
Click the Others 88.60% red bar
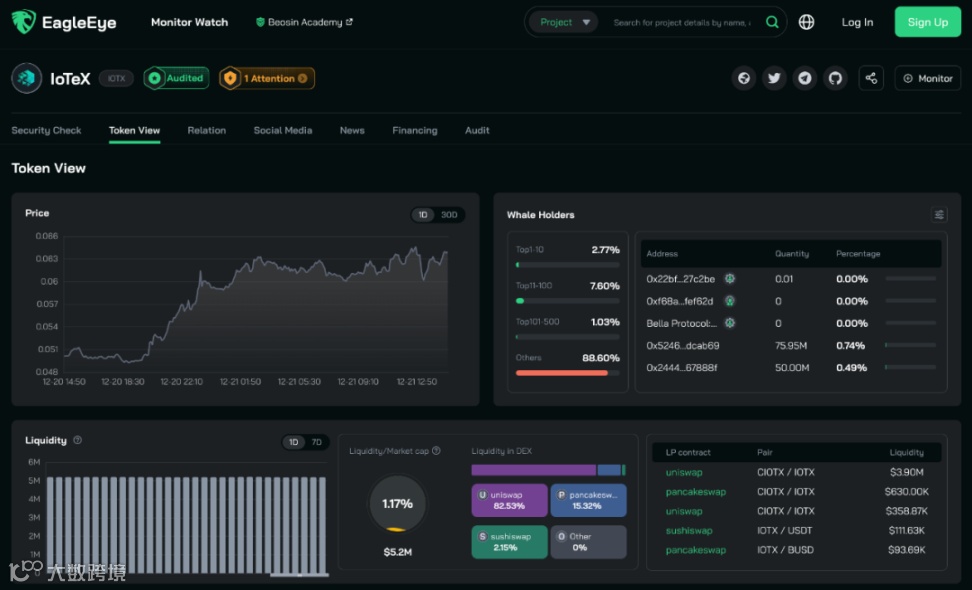(x=562, y=373)
